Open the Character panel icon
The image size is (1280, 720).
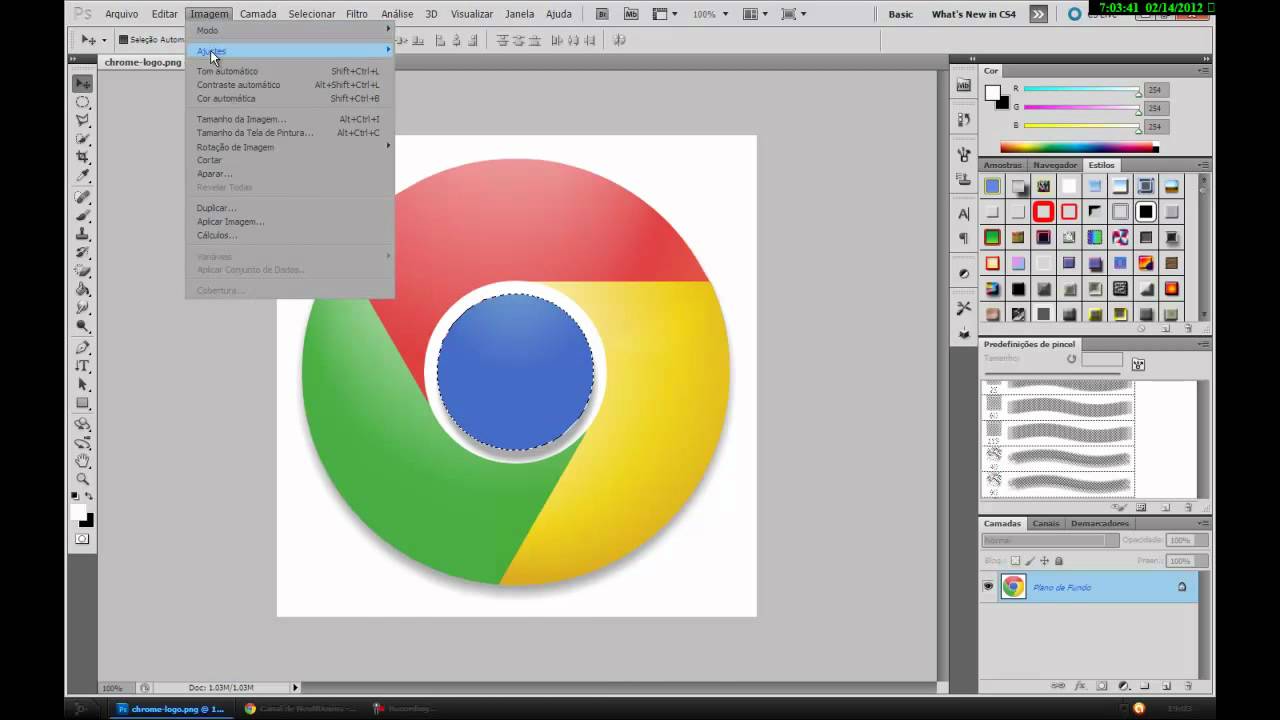coord(964,214)
